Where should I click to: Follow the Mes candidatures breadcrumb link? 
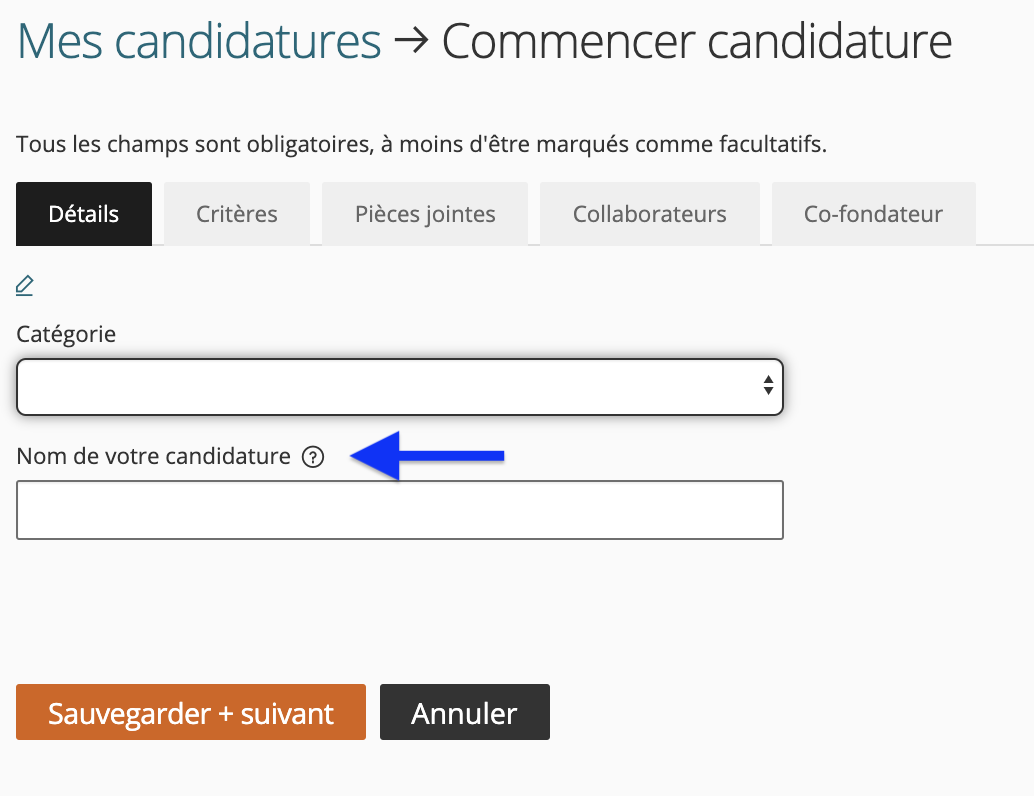[198, 42]
